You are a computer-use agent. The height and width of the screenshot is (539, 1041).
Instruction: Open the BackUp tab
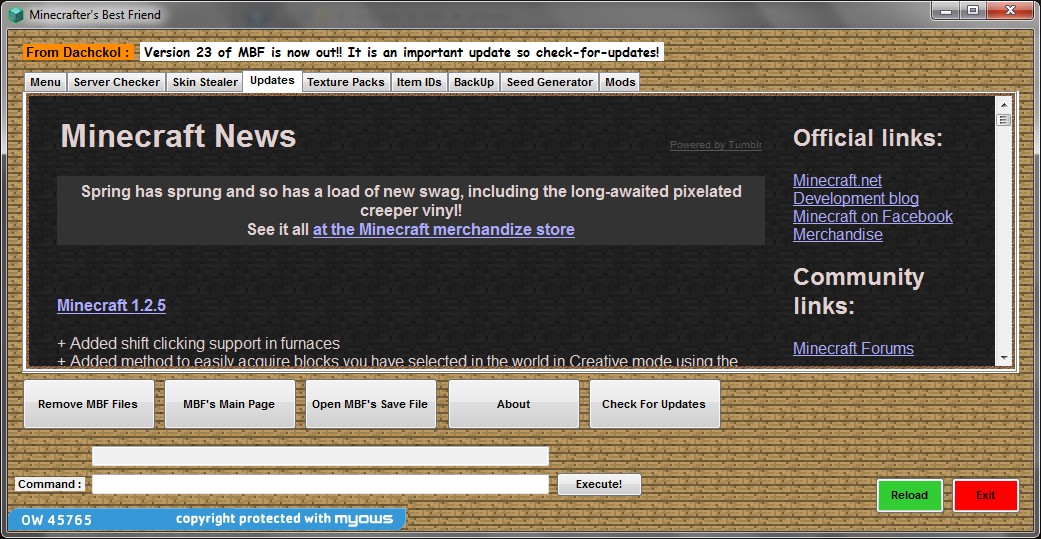(474, 82)
